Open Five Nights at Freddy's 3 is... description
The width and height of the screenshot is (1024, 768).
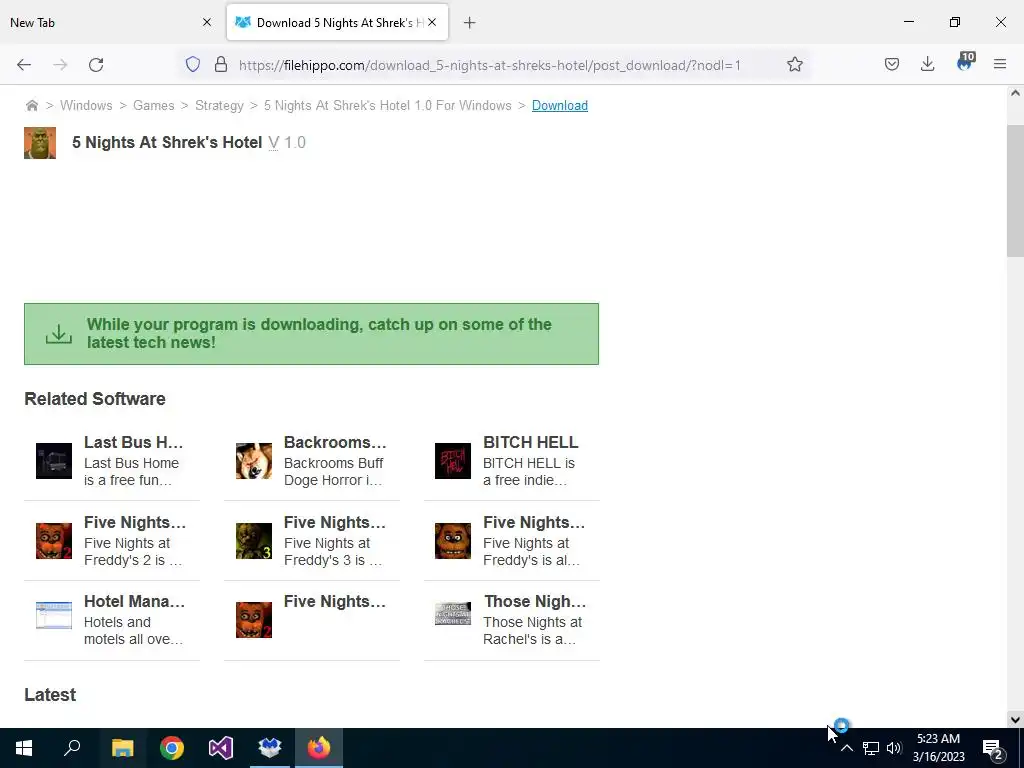333,552
